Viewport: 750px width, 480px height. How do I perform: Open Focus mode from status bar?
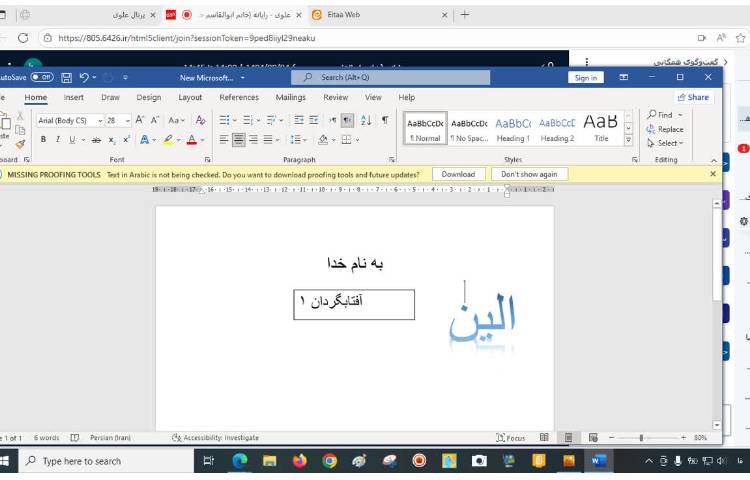(x=510, y=437)
